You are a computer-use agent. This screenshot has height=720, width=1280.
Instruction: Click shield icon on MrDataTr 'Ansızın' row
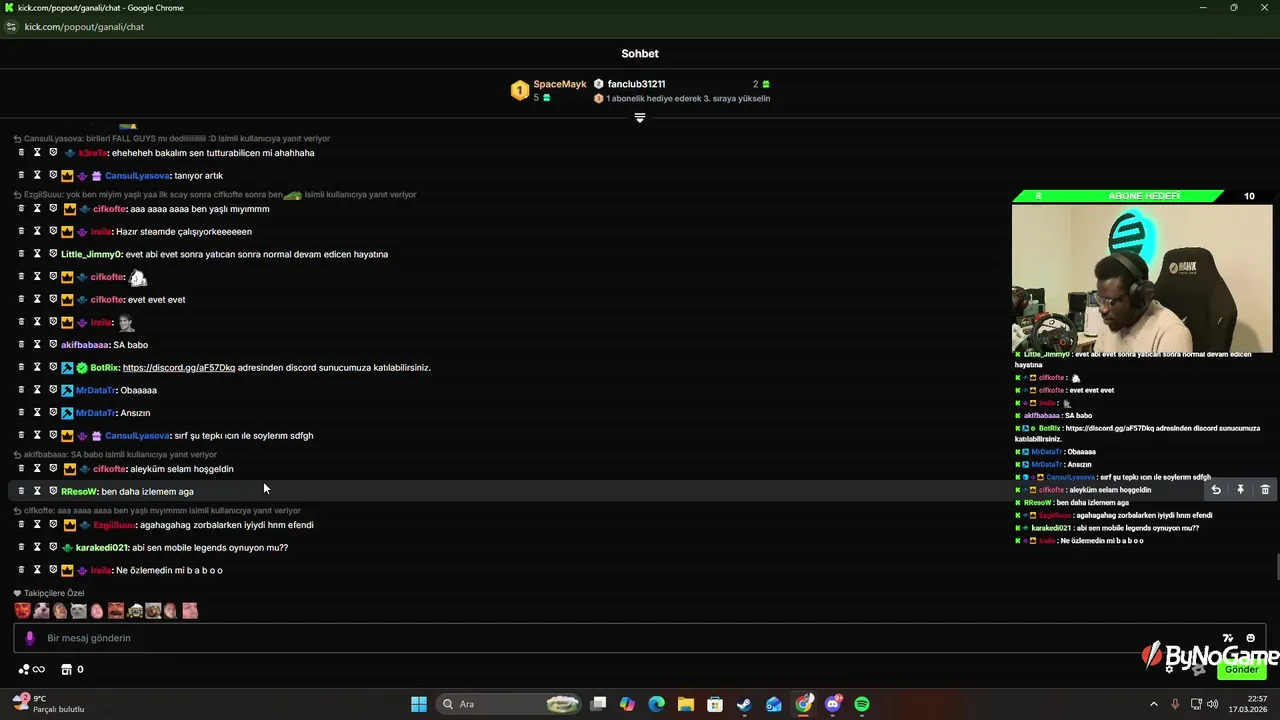click(53, 412)
